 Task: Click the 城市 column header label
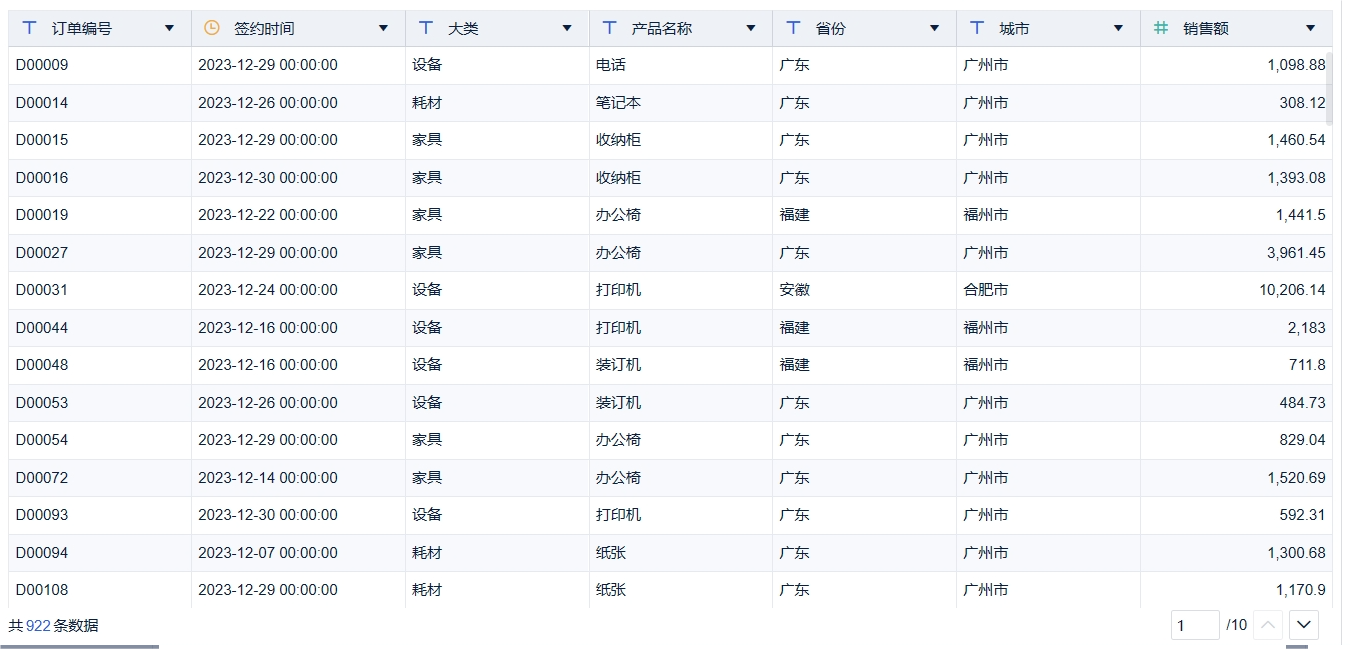pos(1014,29)
